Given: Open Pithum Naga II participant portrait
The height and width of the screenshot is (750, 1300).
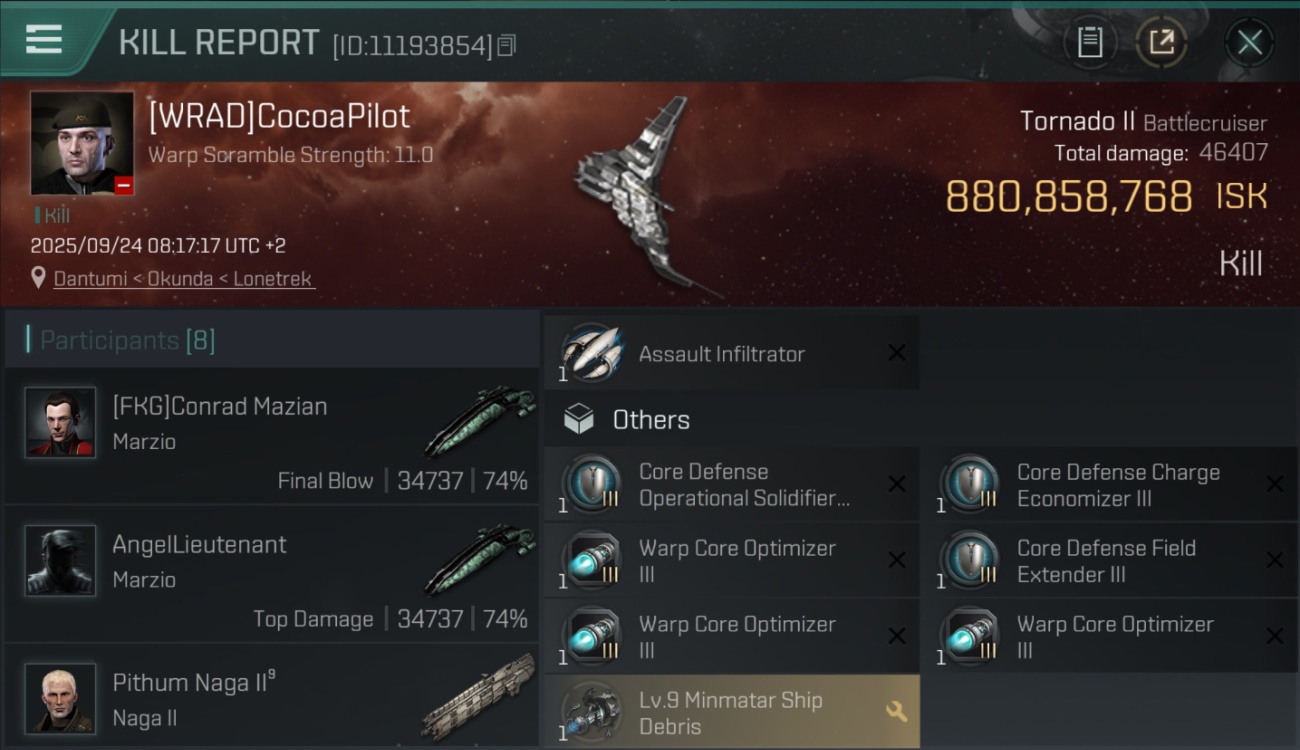Looking at the screenshot, I should [x=60, y=698].
